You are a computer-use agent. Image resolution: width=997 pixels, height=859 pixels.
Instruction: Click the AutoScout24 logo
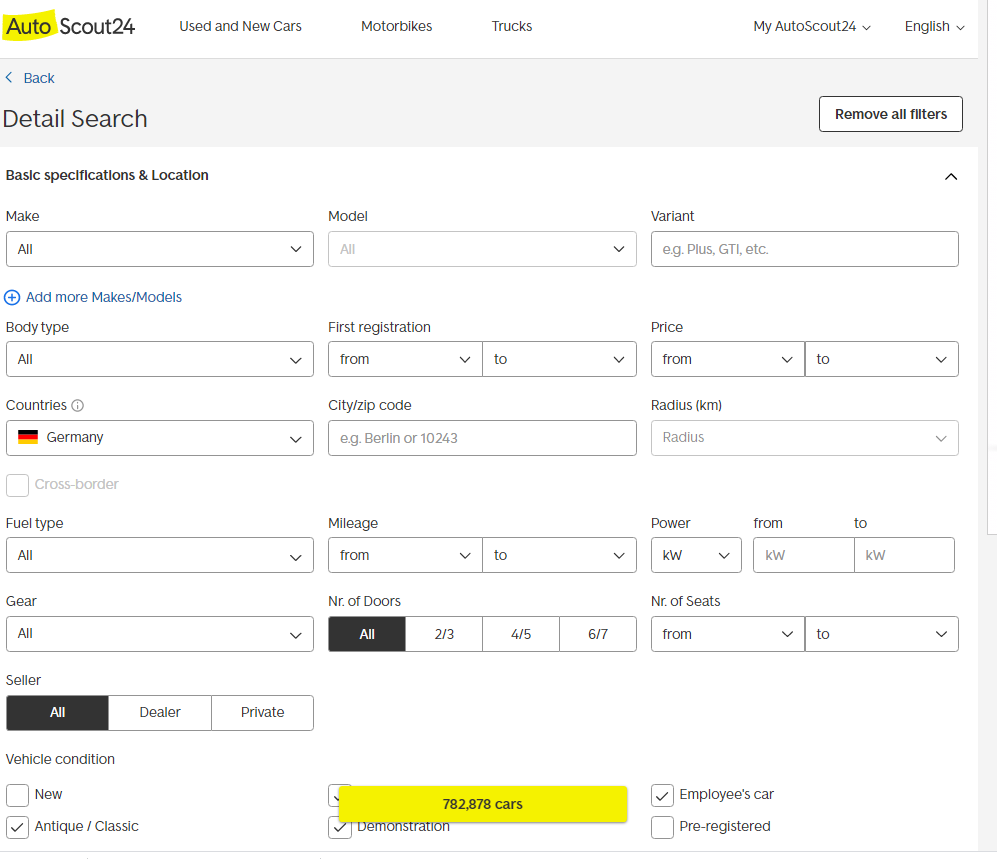click(69, 26)
